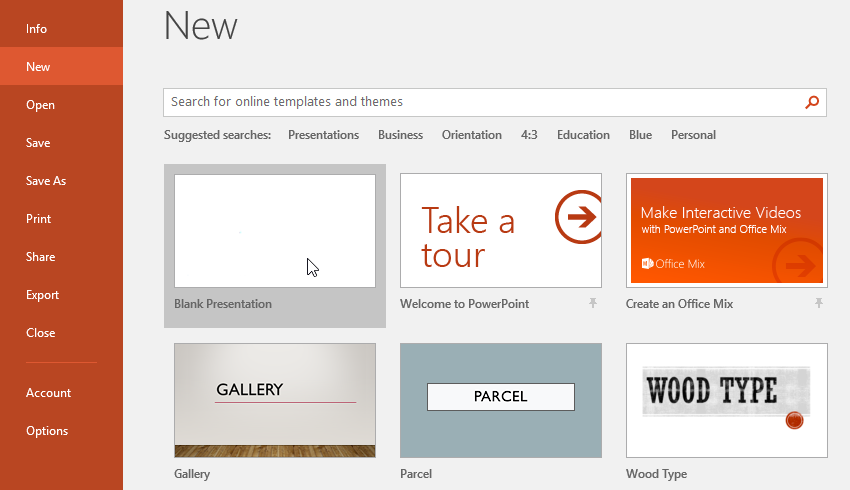Select the 4:3 suggested search
The height and width of the screenshot is (490, 850).
pyautogui.click(x=529, y=135)
